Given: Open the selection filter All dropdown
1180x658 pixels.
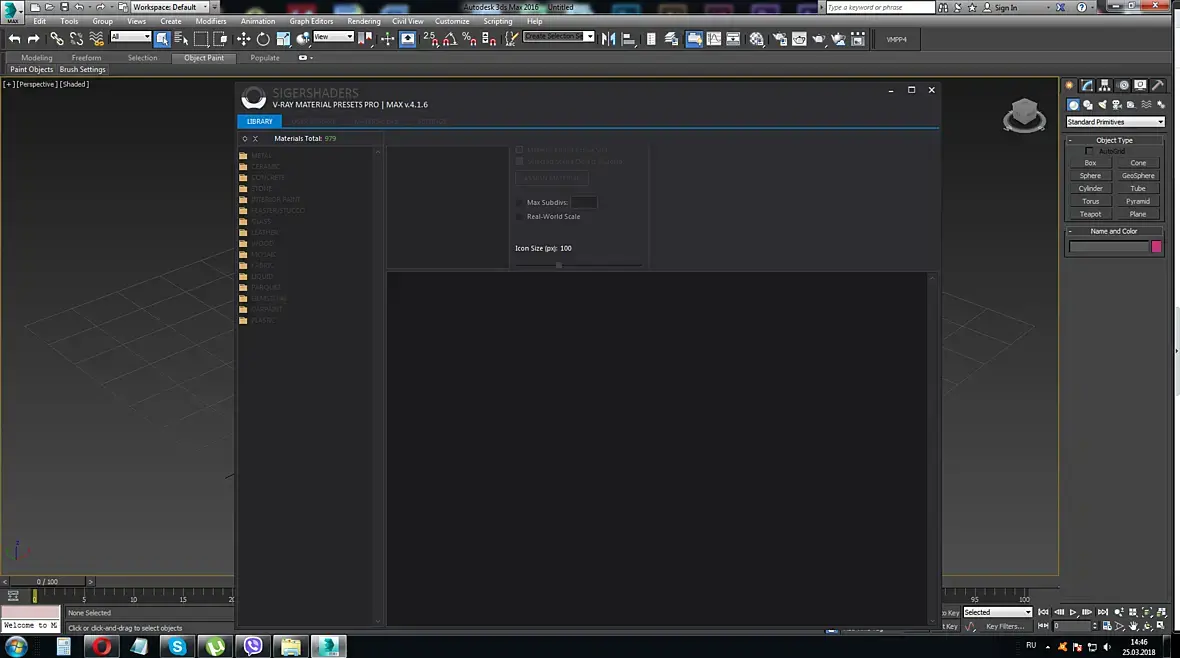Looking at the screenshot, I should pos(131,36).
